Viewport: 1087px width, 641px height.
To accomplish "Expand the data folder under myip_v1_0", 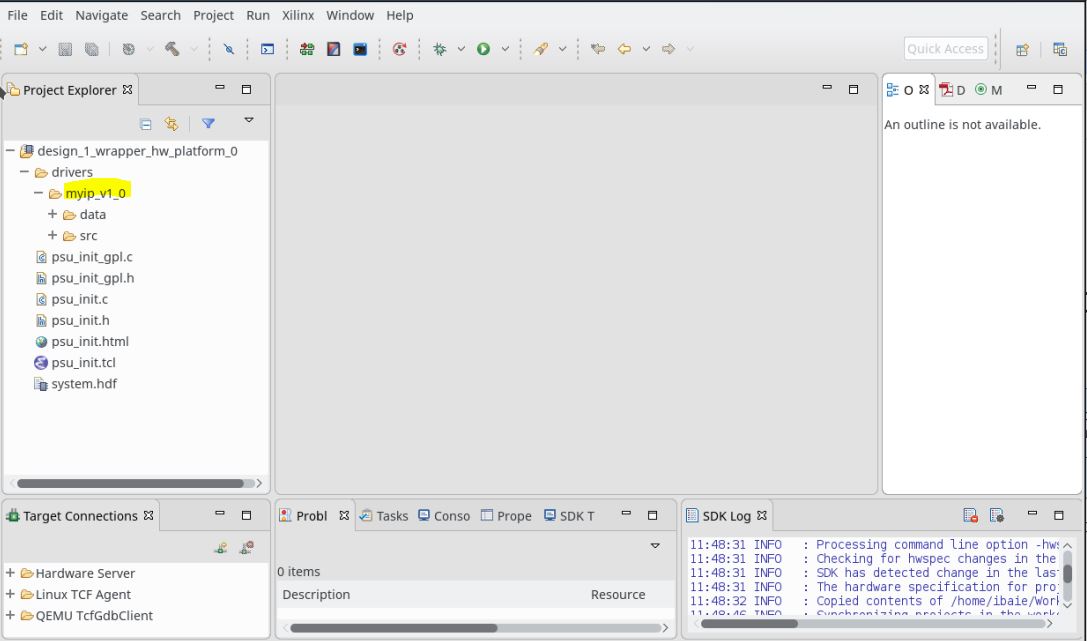I will click(x=53, y=214).
